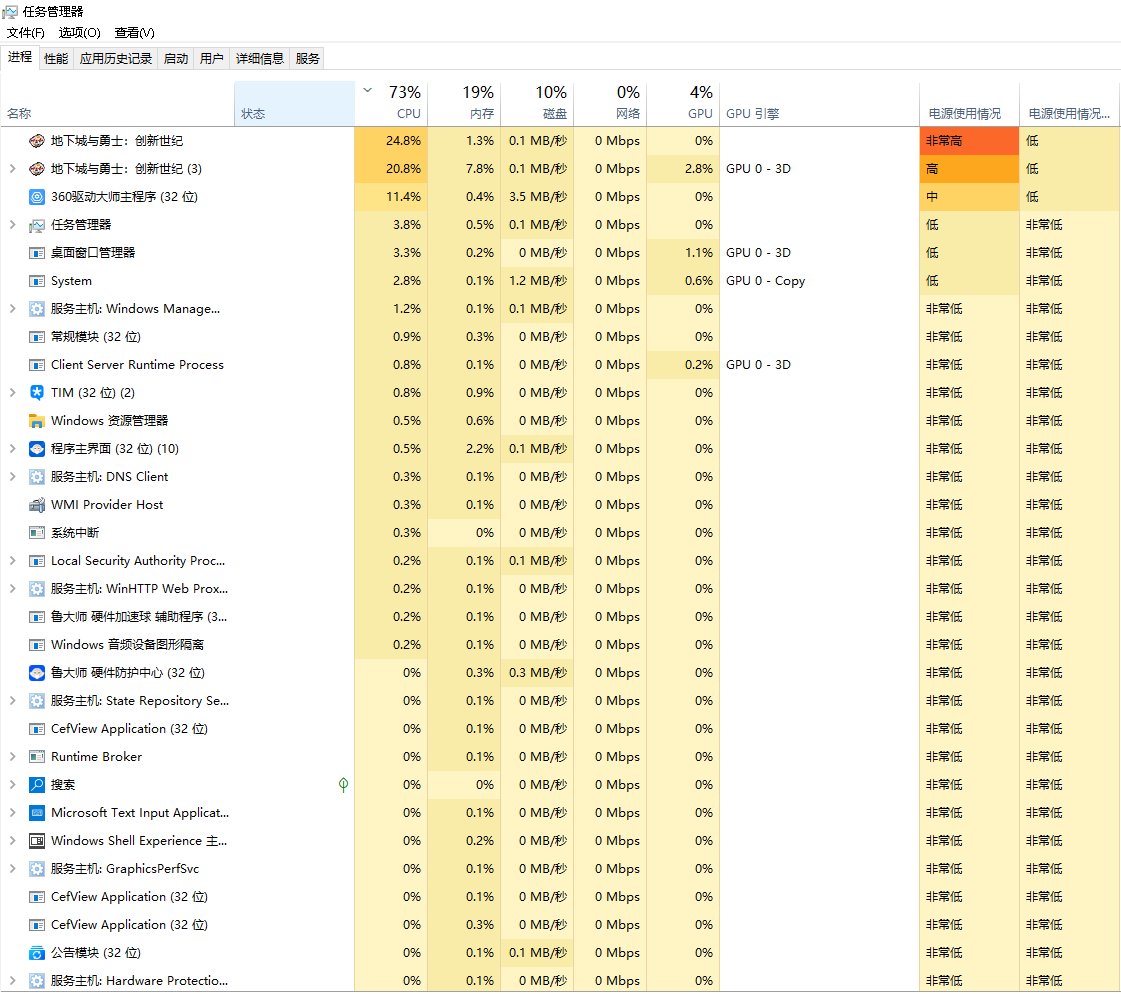Click the 搜索 magnifier icon
1121x994 pixels.
pos(36,784)
